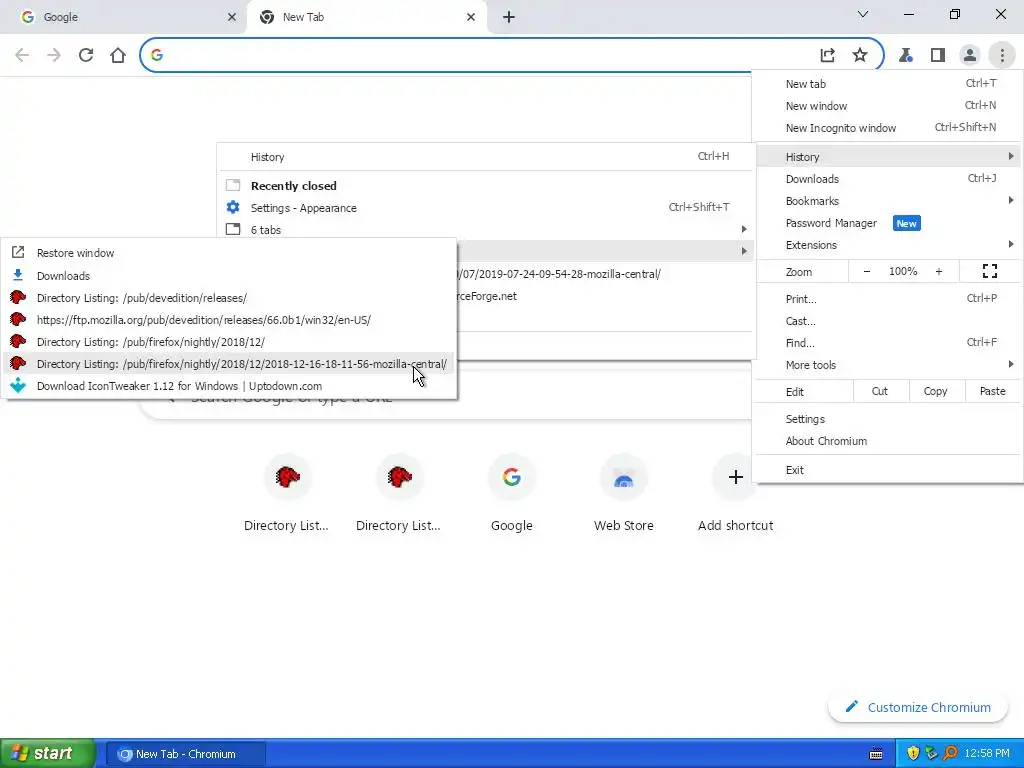This screenshot has width=1024, height=768.
Task: Open Directory Listing /pub/devedition/releases/ entry
Action: pyautogui.click(x=229, y=298)
